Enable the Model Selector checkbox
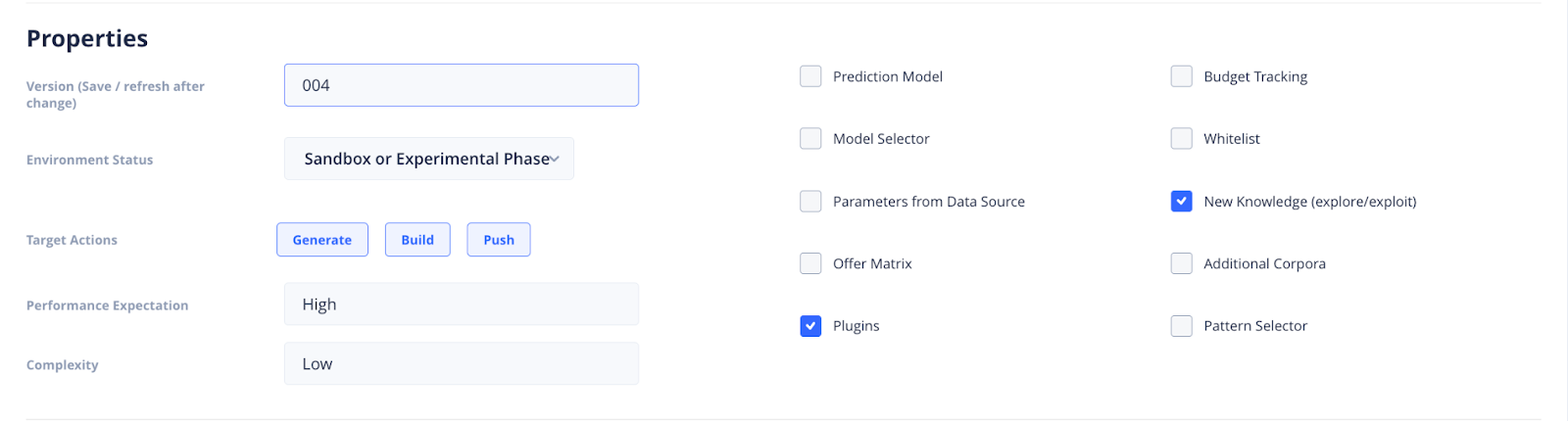 [x=810, y=139]
